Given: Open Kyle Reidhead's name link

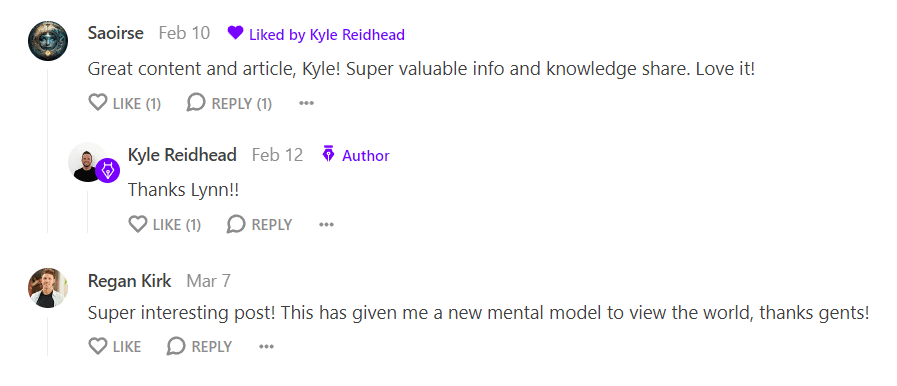Looking at the screenshot, I should (x=182, y=155).
